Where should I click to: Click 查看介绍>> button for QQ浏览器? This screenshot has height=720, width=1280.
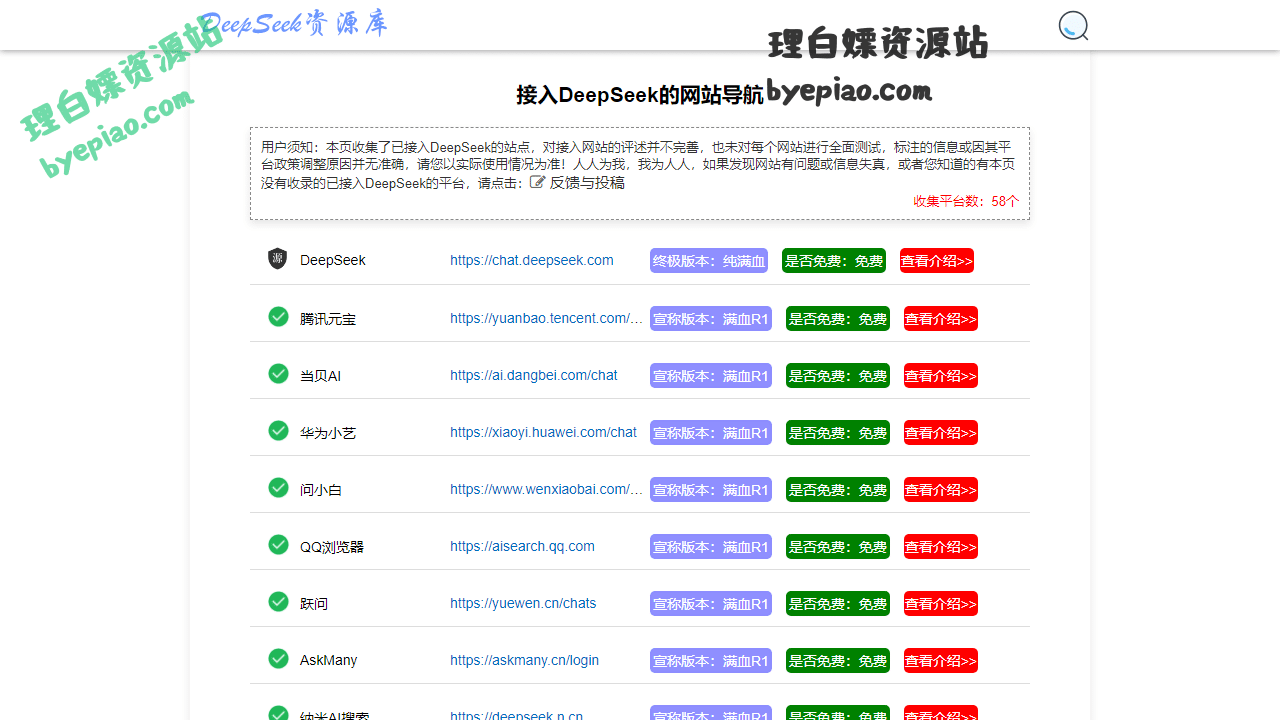(x=941, y=547)
